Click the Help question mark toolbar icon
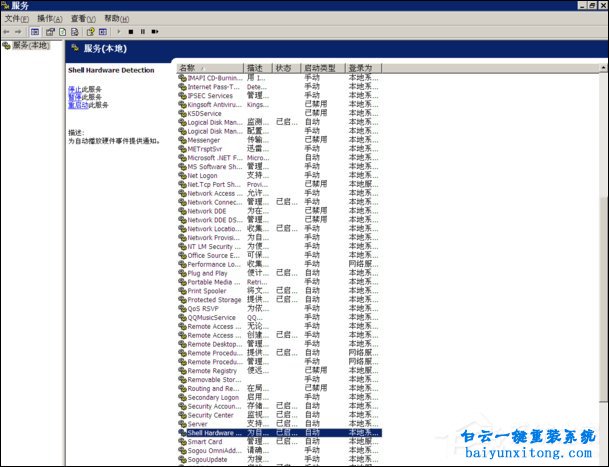The width and height of the screenshot is (609, 467). 90,32
